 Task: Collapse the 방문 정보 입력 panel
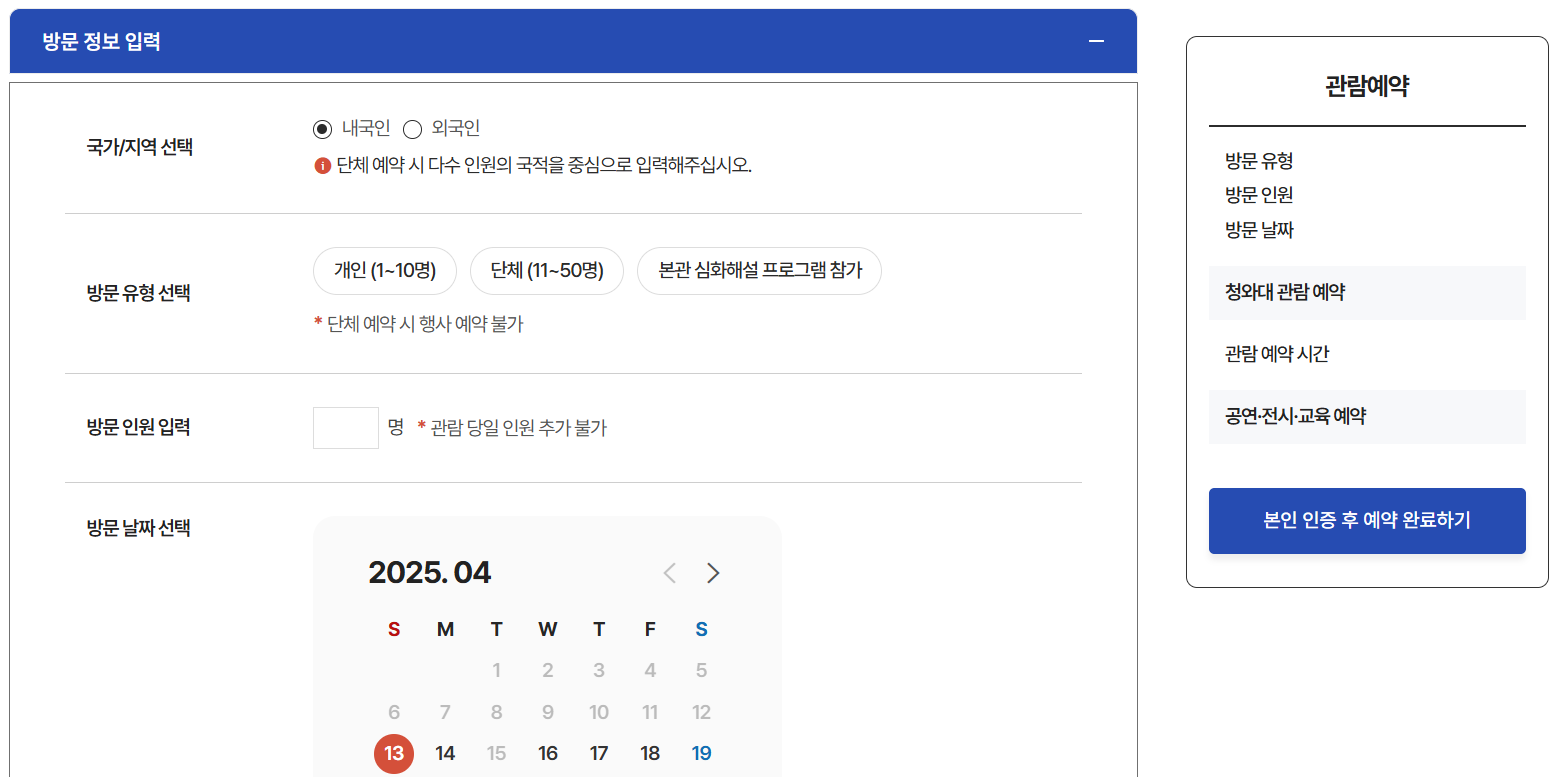point(1096,41)
